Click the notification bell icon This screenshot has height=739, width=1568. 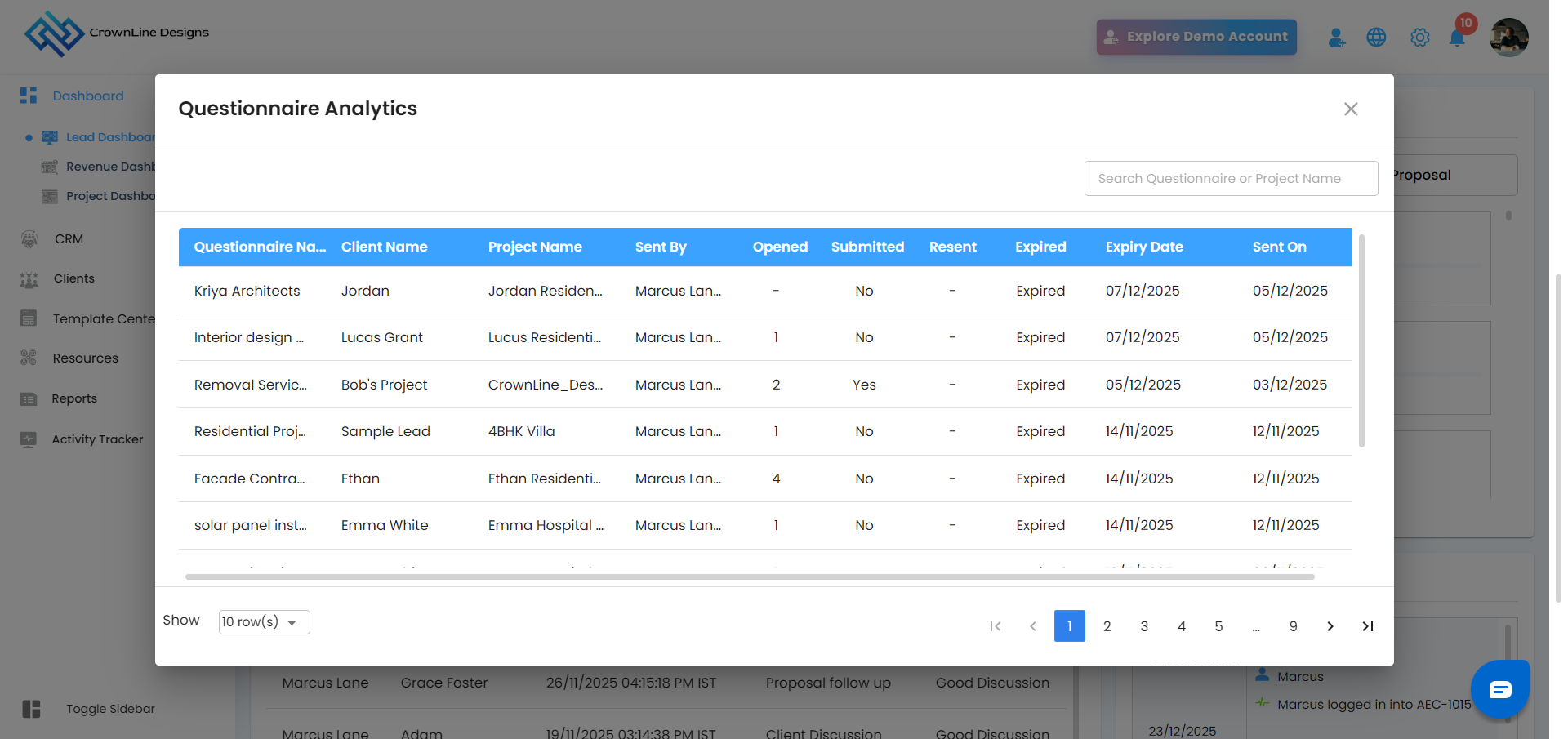[x=1456, y=38]
